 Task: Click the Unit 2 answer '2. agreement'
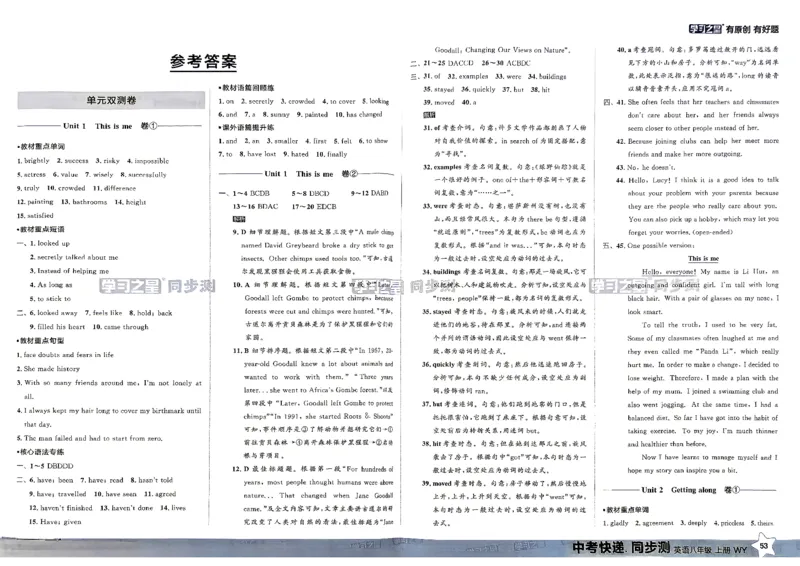(655, 523)
